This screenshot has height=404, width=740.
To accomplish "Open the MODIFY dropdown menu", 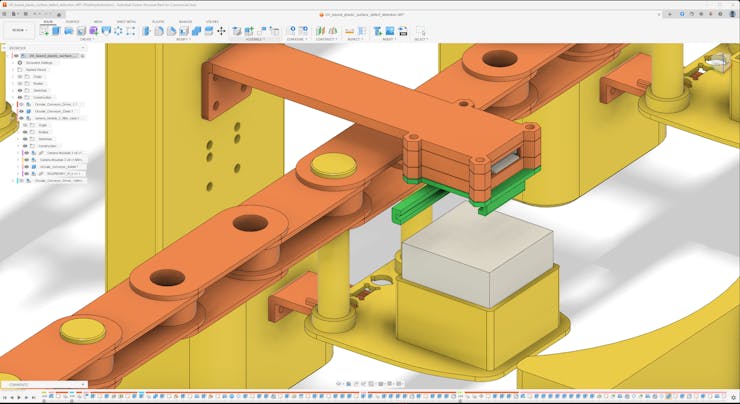I will click(x=184, y=39).
